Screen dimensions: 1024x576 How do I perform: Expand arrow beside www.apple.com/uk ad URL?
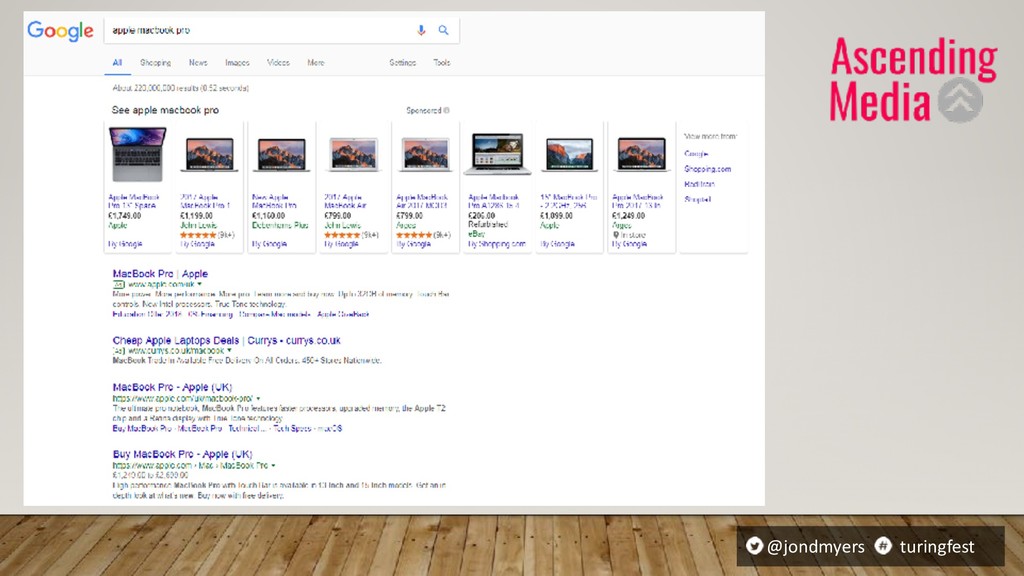pyautogui.click(x=200, y=285)
